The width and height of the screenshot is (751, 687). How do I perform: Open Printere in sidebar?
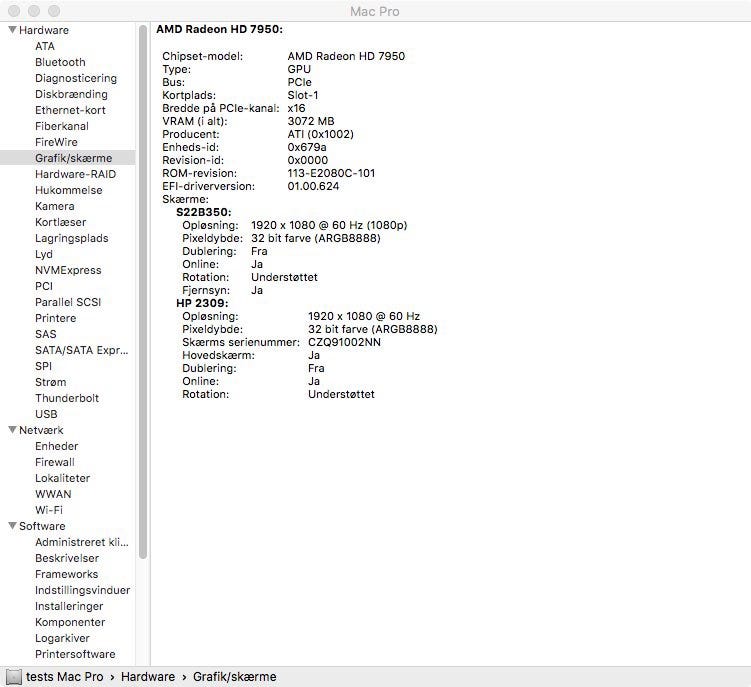pos(55,318)
